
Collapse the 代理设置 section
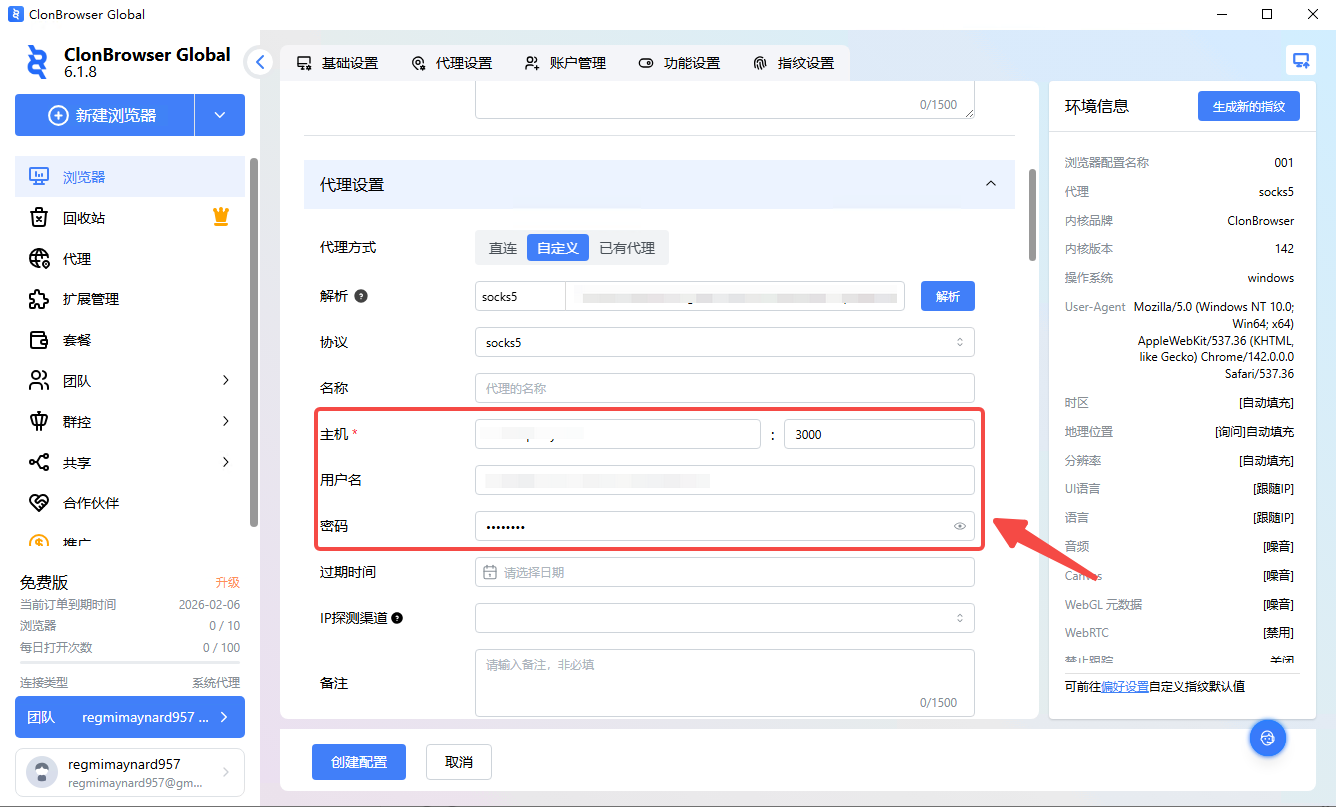991,184
